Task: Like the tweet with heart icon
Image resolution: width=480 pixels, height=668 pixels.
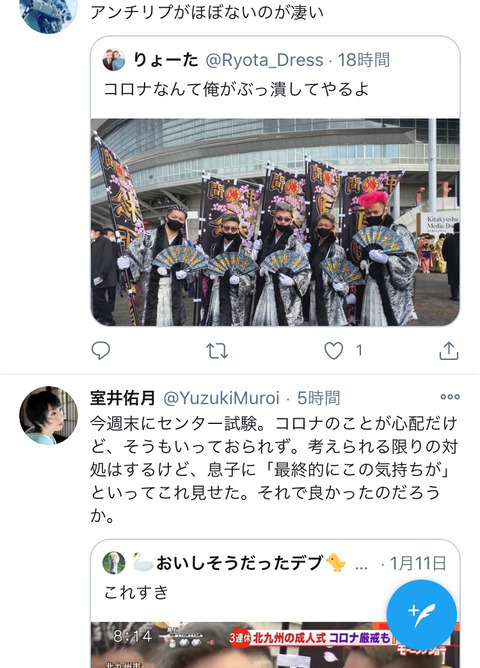Action: (333, 351)
